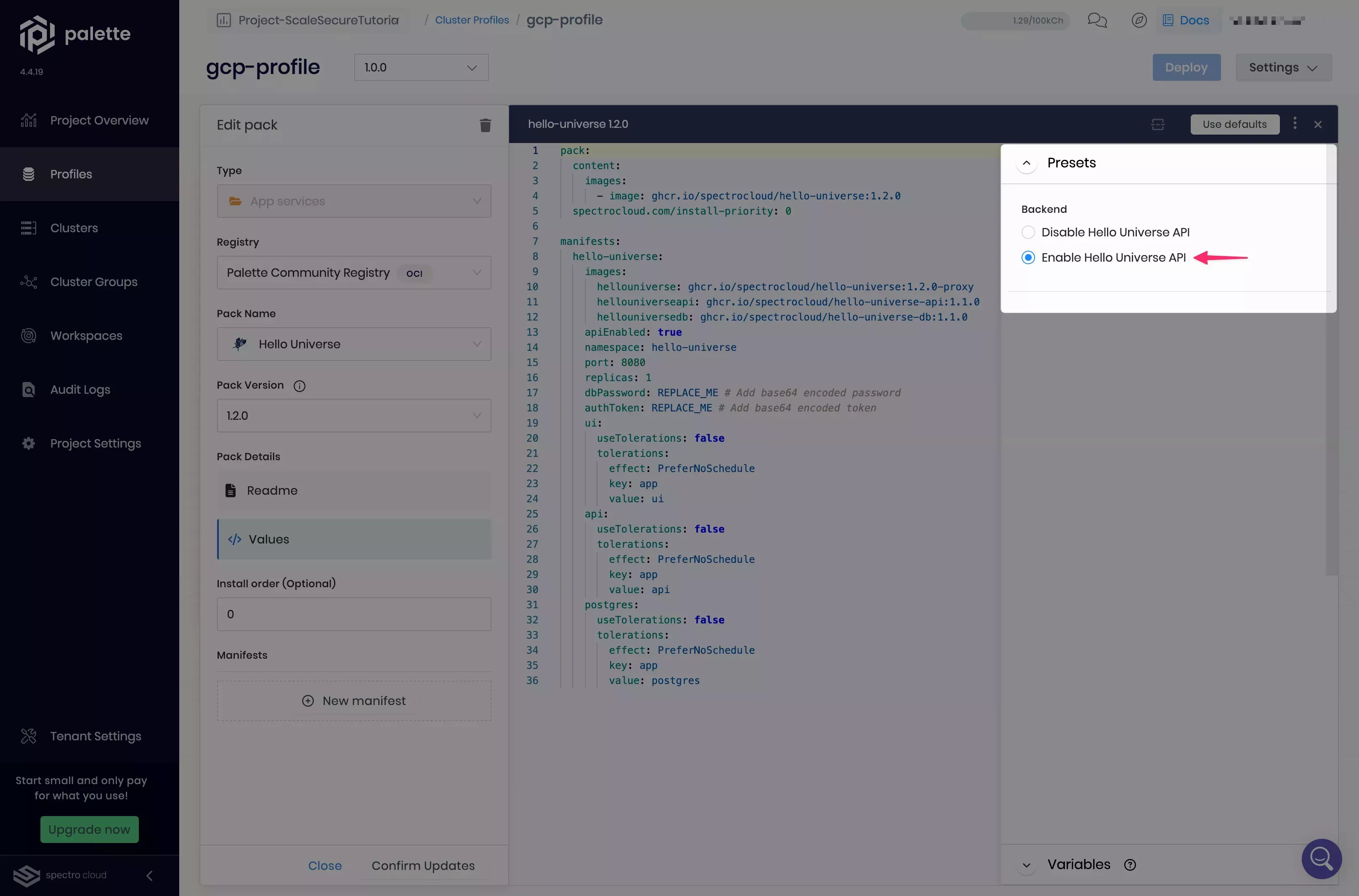This screenshot has width=1359, height=896.
Task: Select Enable Hello Universe API radio button
Action: tap(1027, 257)
